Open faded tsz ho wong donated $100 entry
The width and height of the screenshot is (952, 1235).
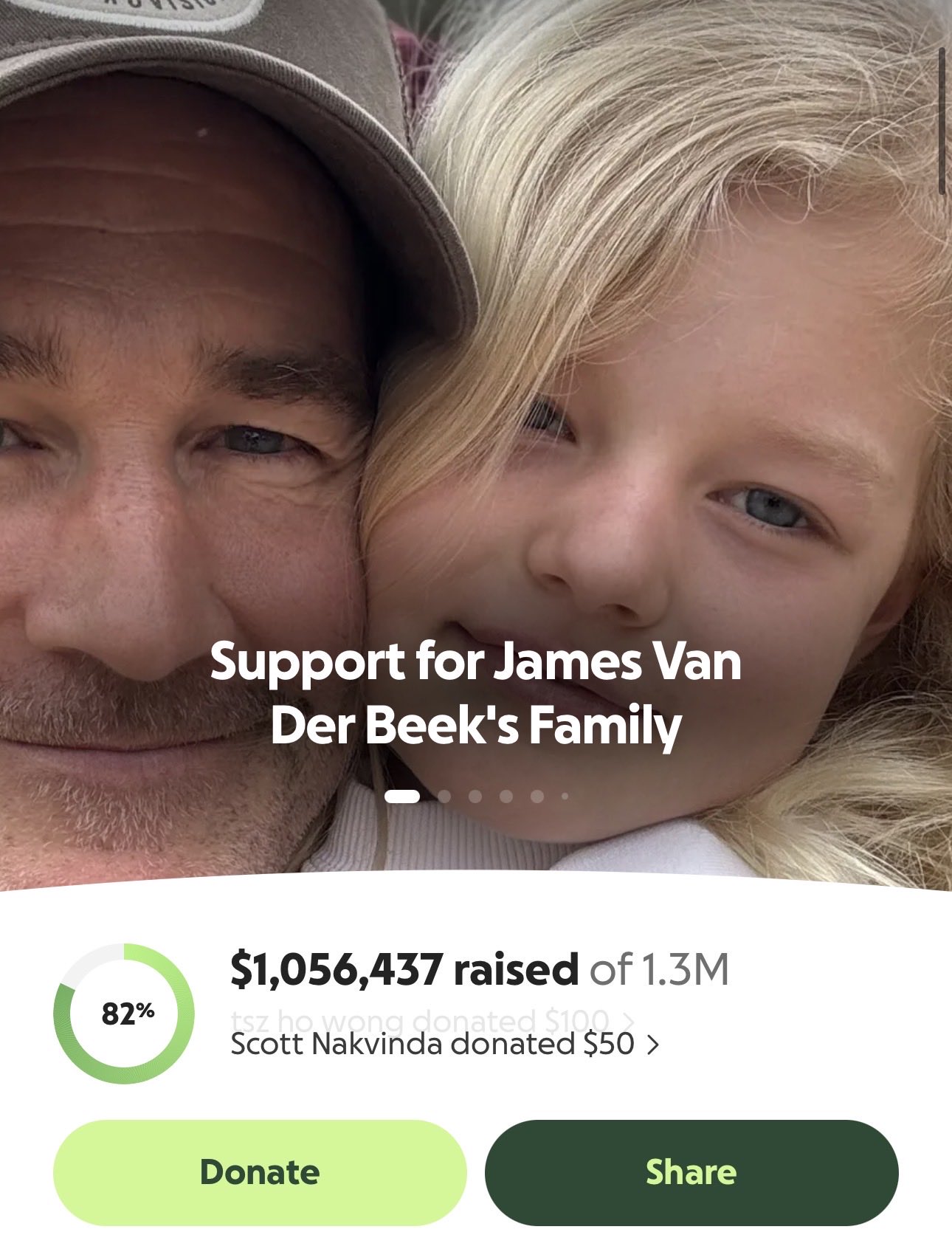(420, 1020)
